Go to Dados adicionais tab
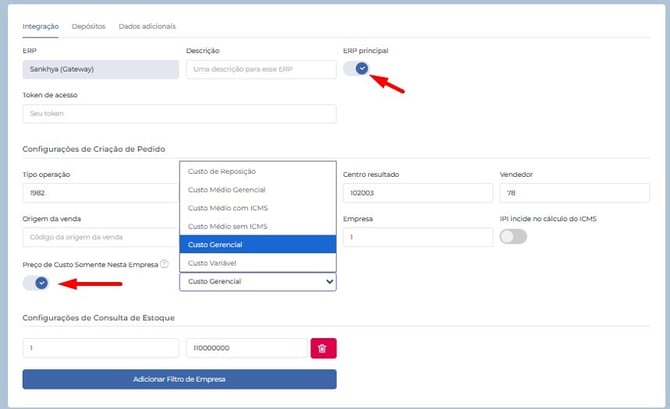 click(147, 26)
